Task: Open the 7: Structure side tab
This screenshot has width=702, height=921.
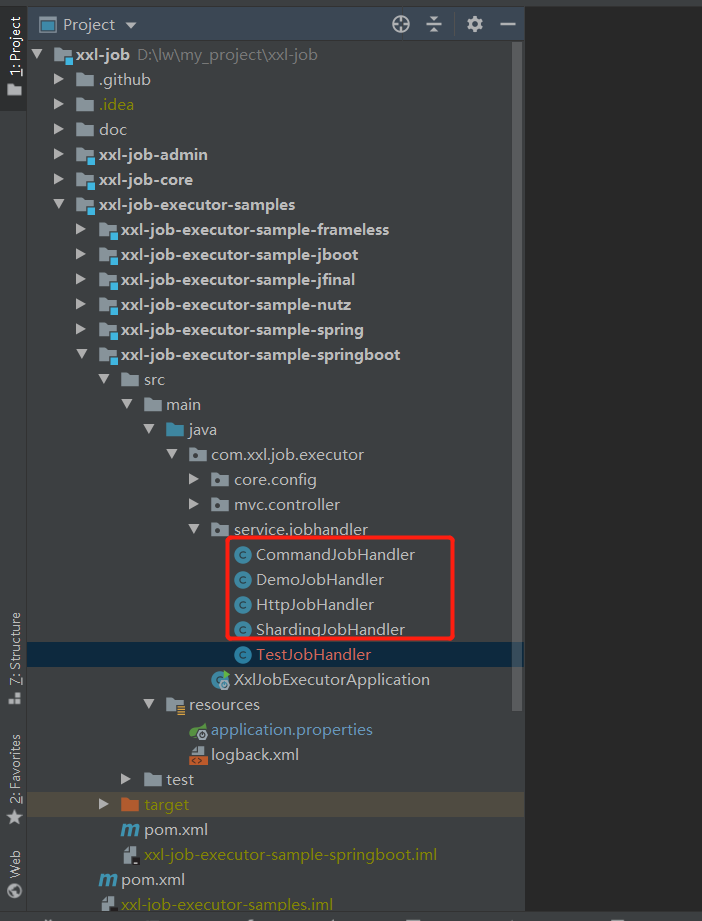Action: 15,658
